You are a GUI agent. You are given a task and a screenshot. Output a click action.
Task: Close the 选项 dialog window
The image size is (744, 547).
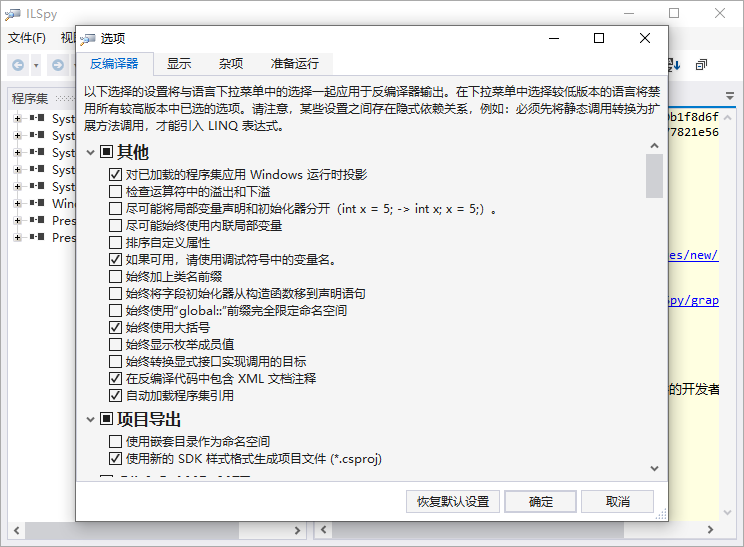pos(644,38)
